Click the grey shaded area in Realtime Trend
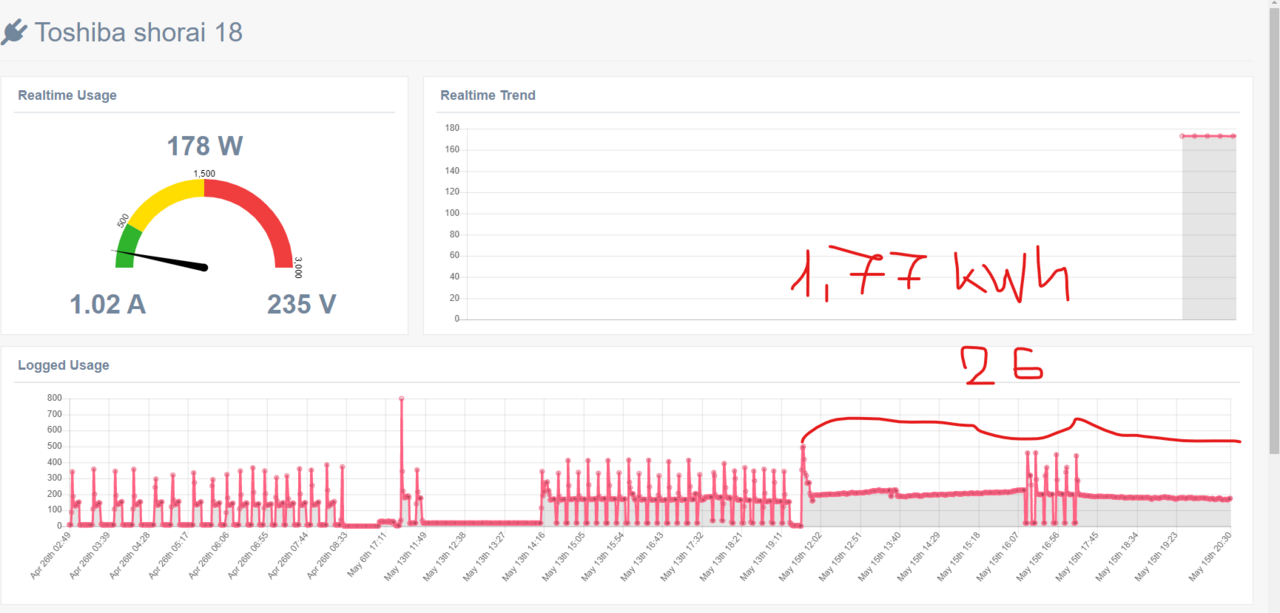Image resolution: width=1280 pixels, height=613 pixels. click(1209, 230)
